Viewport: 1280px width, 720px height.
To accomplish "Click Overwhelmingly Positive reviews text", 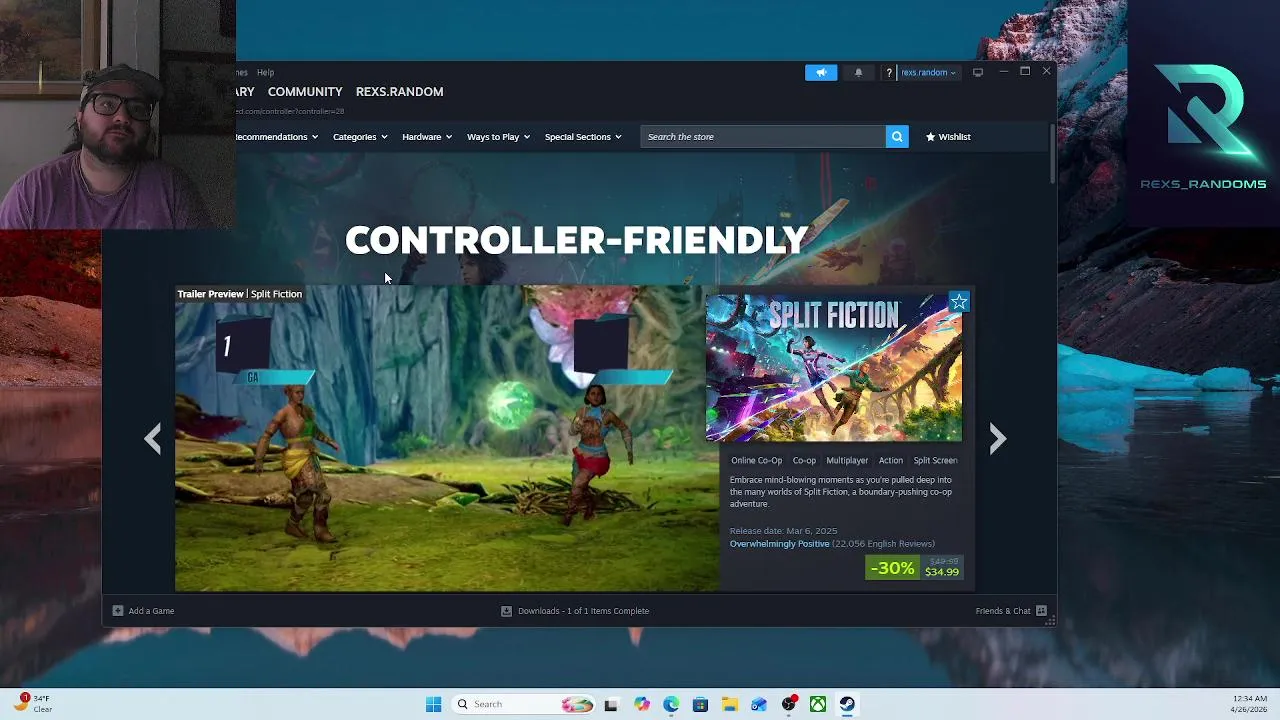I will click(x=779, y=544).
